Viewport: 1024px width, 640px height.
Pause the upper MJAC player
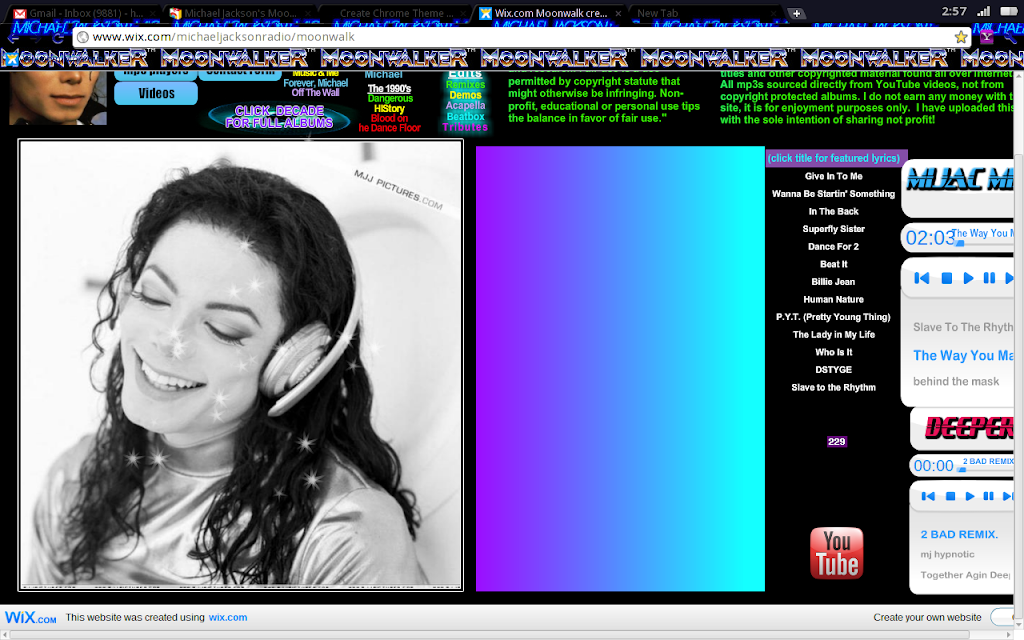[989, 278]
